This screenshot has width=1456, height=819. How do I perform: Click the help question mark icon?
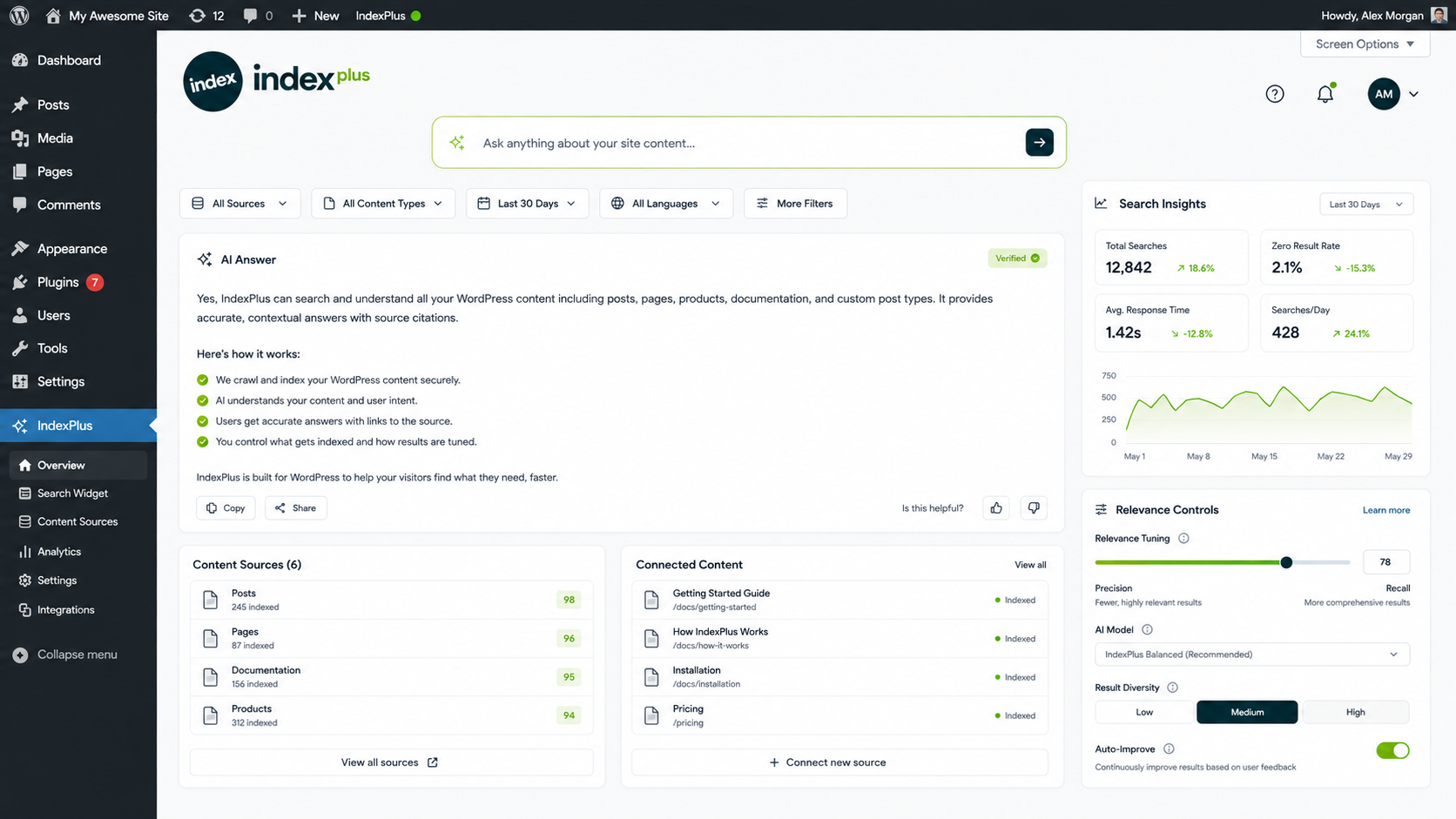[1275, 94]
